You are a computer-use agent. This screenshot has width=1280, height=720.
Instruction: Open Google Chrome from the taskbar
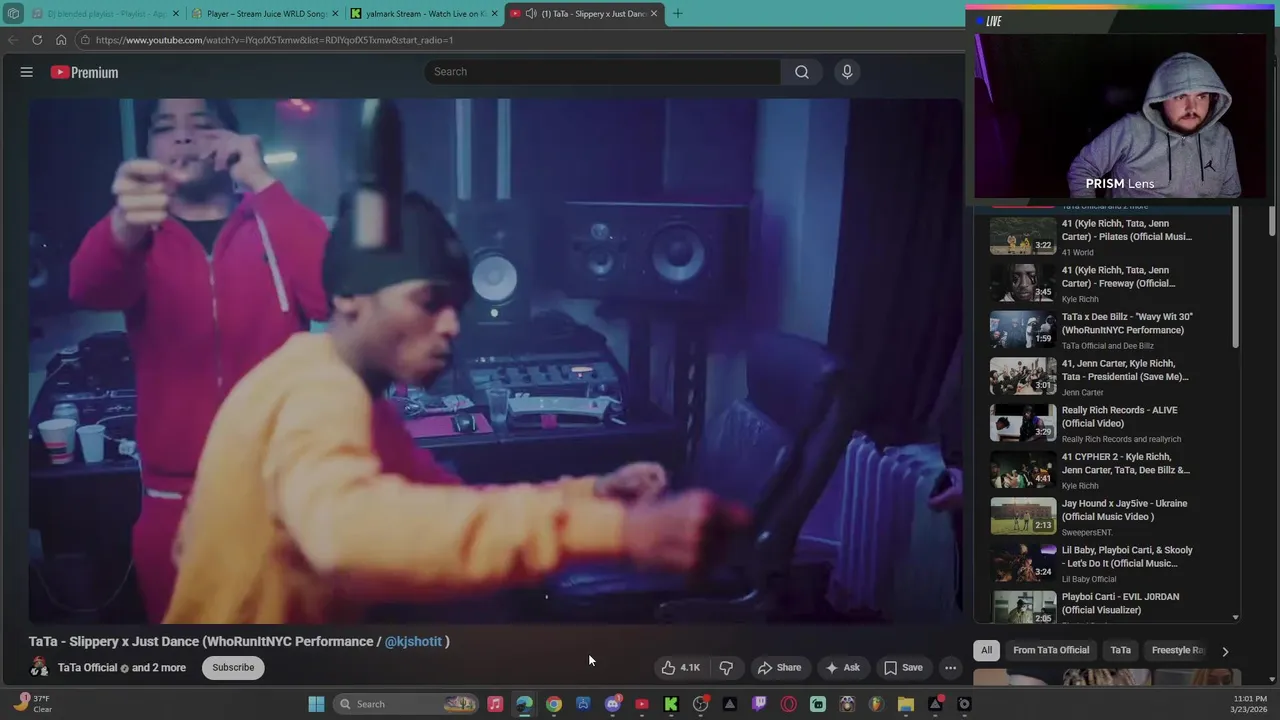click(x=553, y=704)
